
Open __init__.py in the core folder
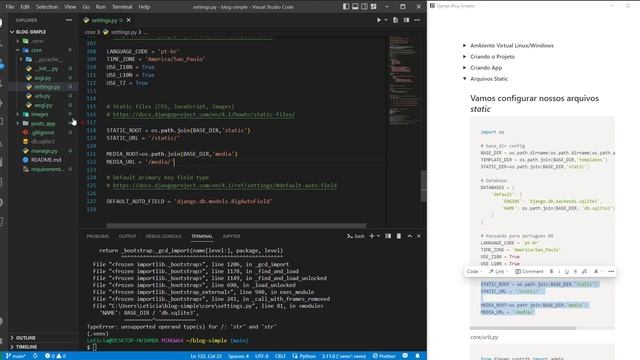pos(46,69)
